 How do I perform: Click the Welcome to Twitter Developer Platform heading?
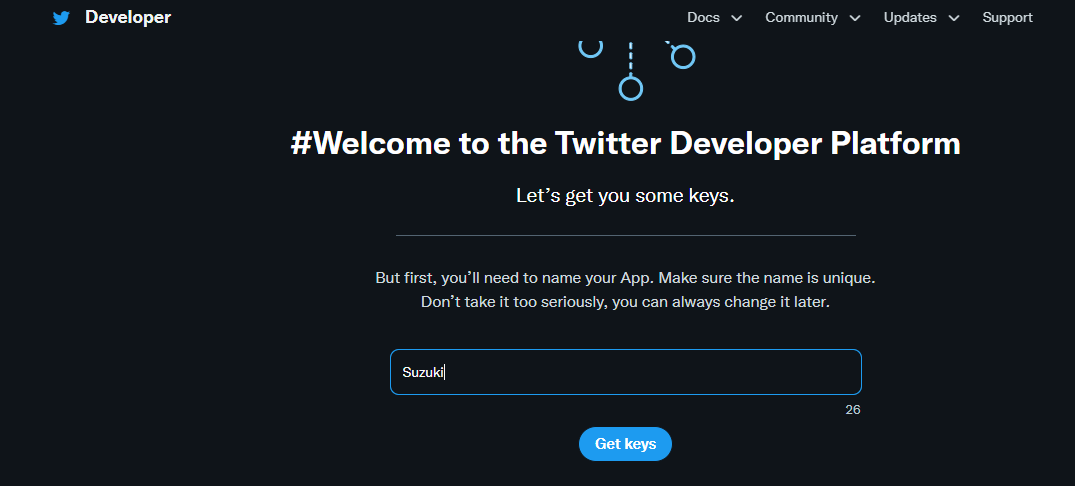[625, 144]
